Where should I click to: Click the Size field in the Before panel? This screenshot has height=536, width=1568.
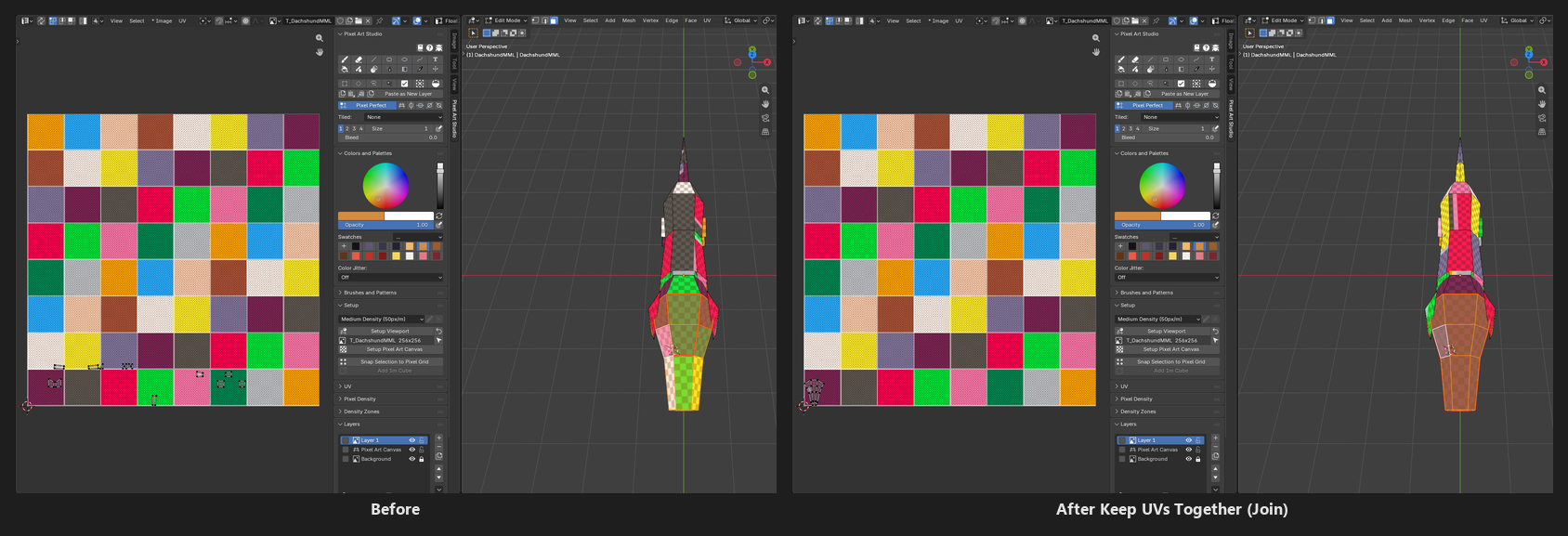click(399, 128)
